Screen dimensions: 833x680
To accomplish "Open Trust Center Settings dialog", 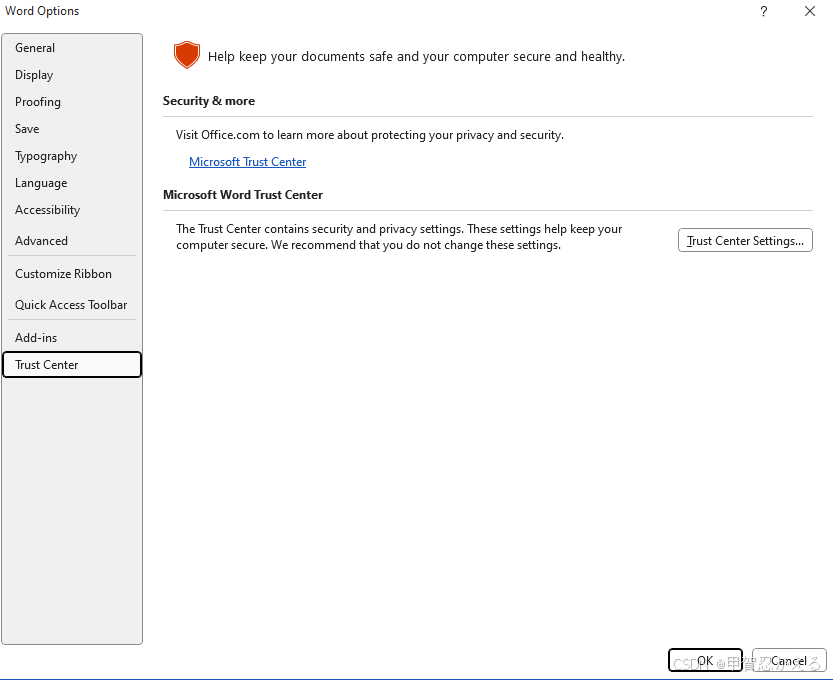I will tap(745, 241).
